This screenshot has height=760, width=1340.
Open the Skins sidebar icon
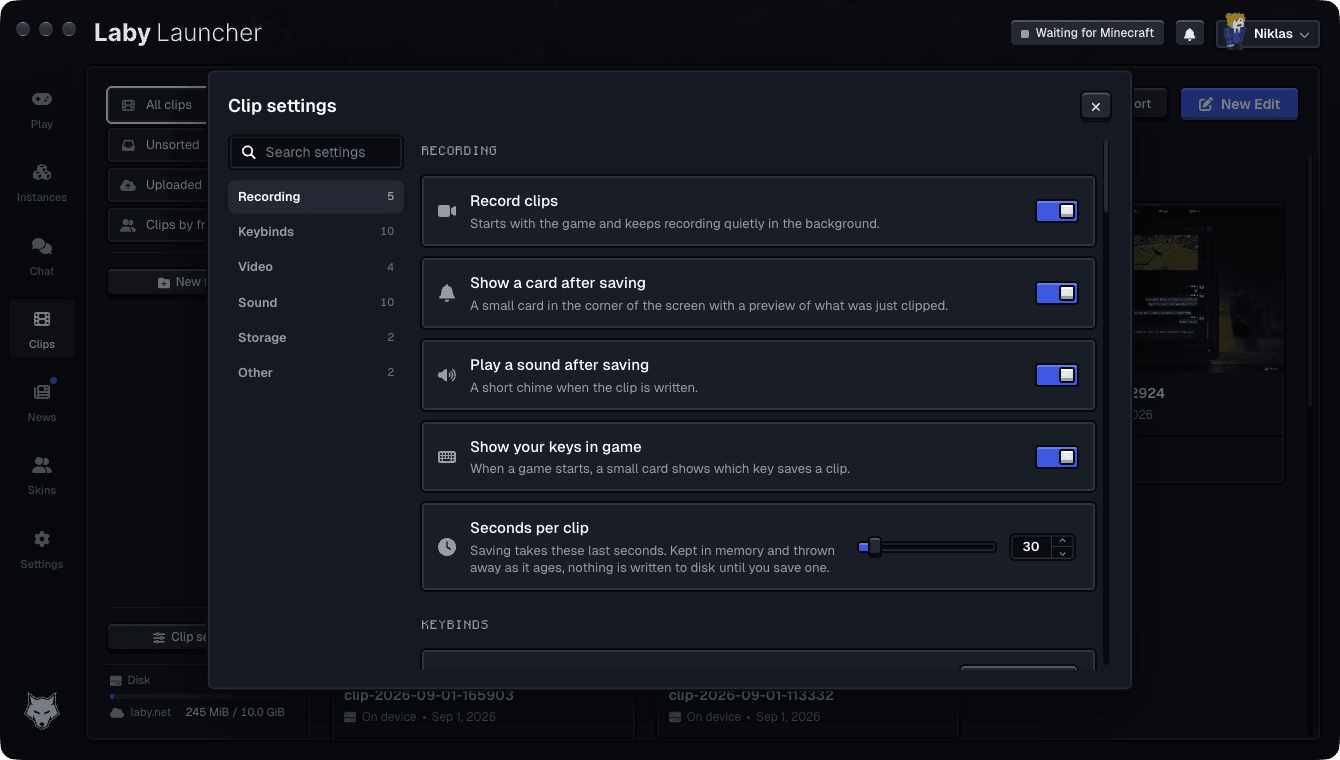point(41,465)
